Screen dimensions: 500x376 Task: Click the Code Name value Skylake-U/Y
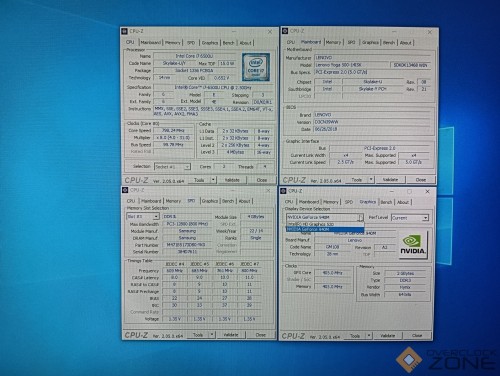[x=174, y=63]
